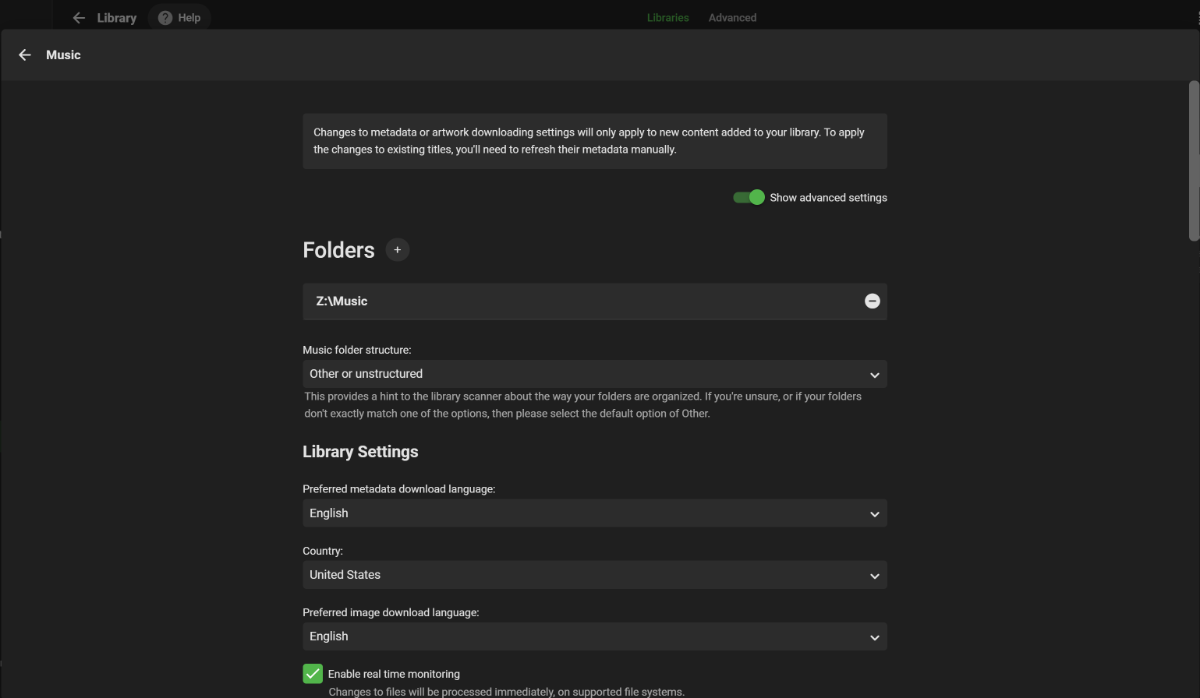Add a new folder with the plus icon
The width and height of the screenshot is (1200, 698).
[397, 250]
